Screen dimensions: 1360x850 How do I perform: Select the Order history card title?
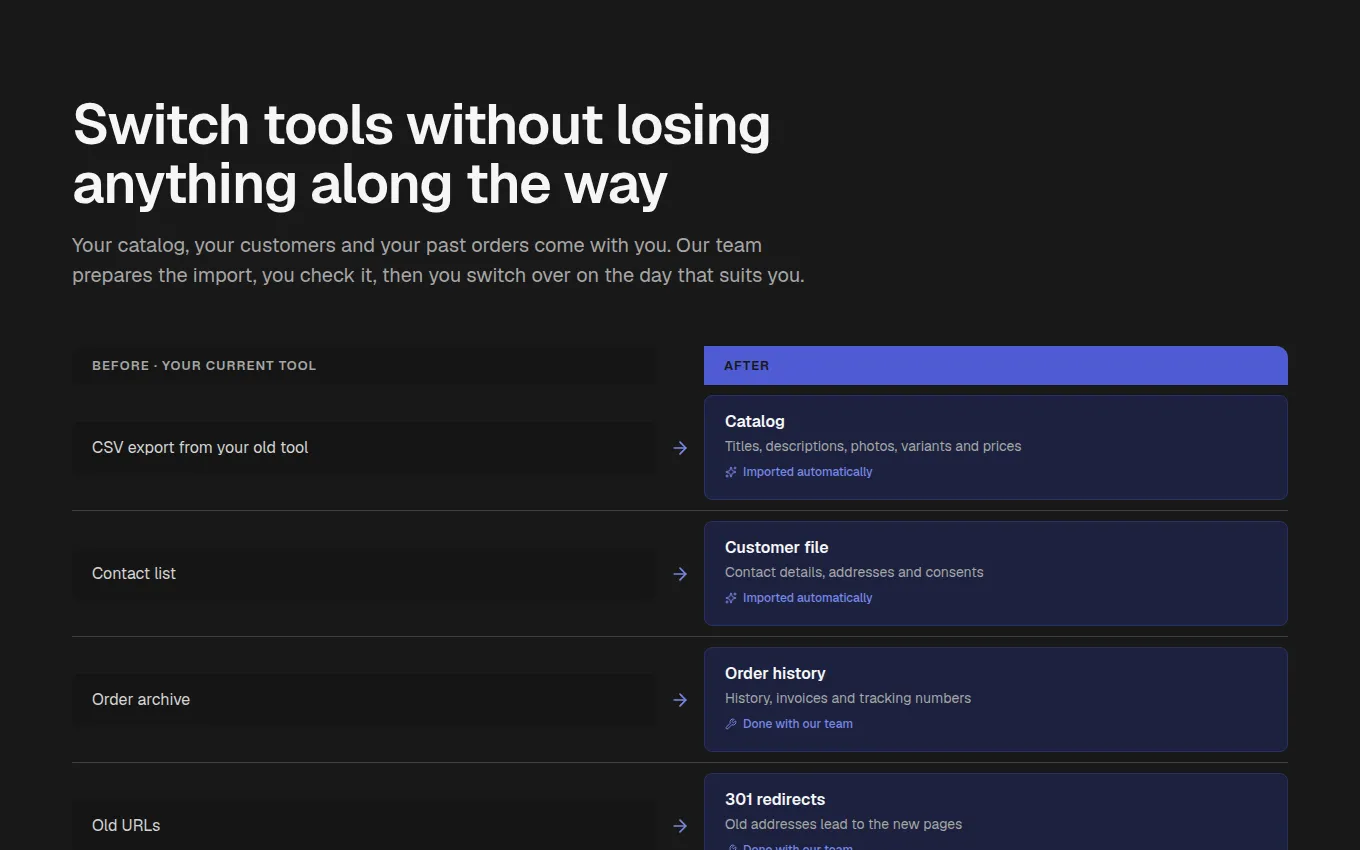[x=775, y=673]
